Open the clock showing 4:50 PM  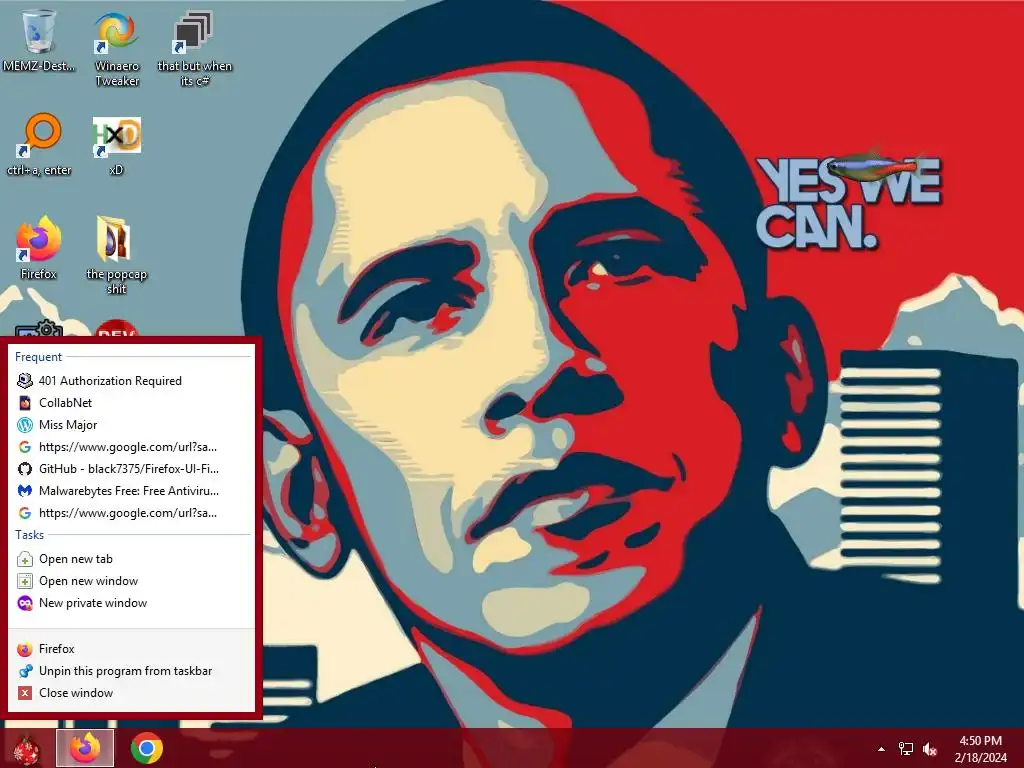coord(980,749)
